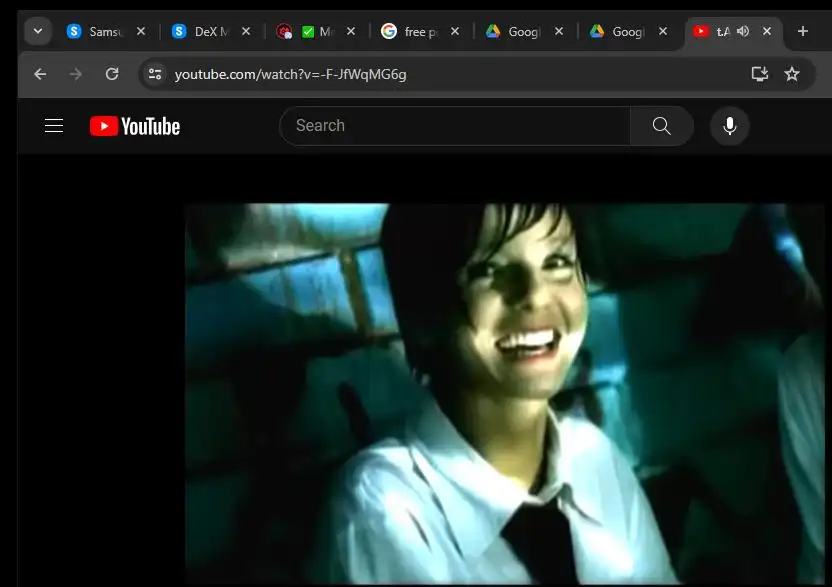Image resolution: width=832 pixels, height=587 pixels.
Task: Close the second Google Drive tab
Action: coord(663,31)
